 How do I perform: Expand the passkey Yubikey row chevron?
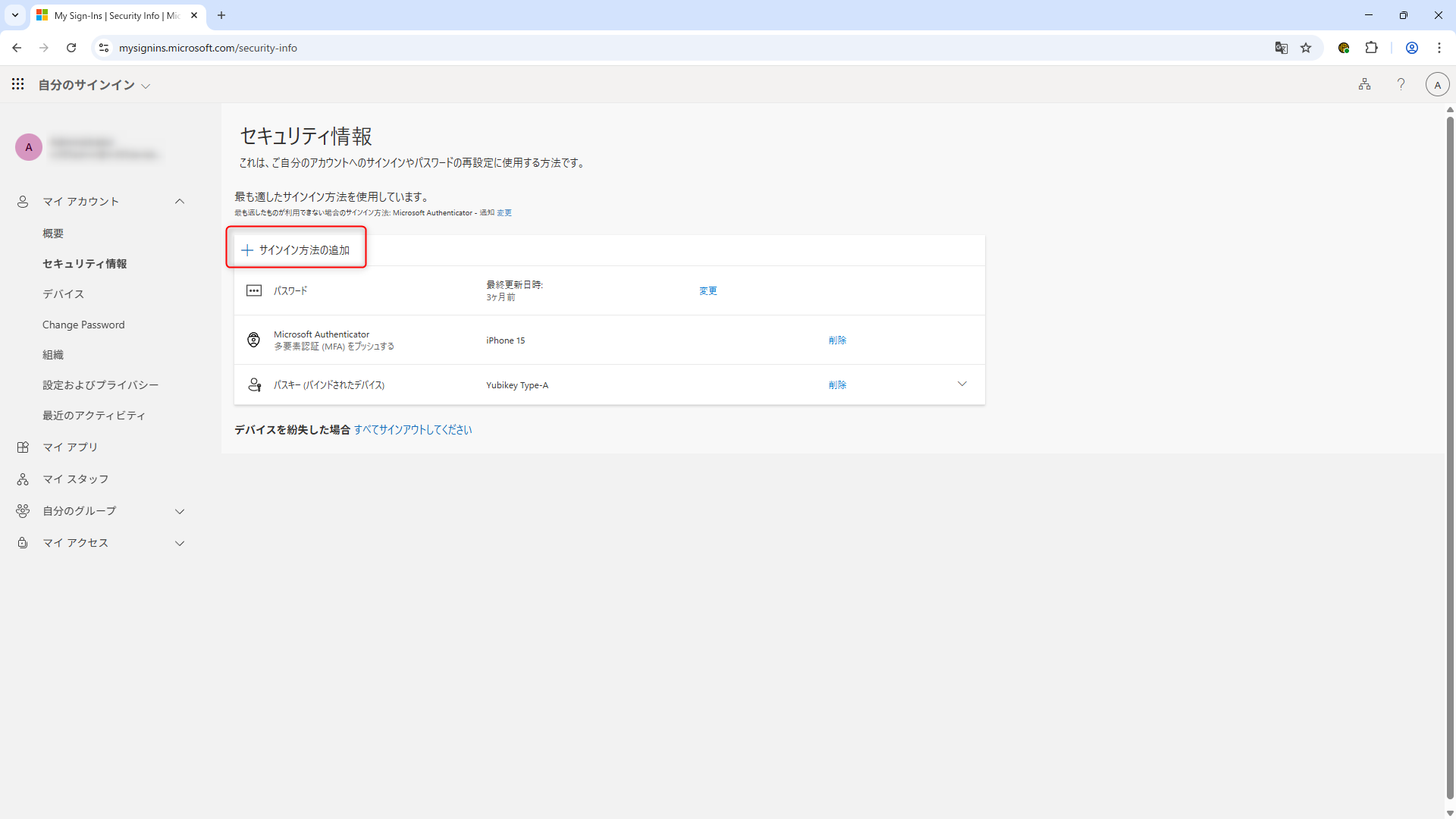tap(962, 384)
